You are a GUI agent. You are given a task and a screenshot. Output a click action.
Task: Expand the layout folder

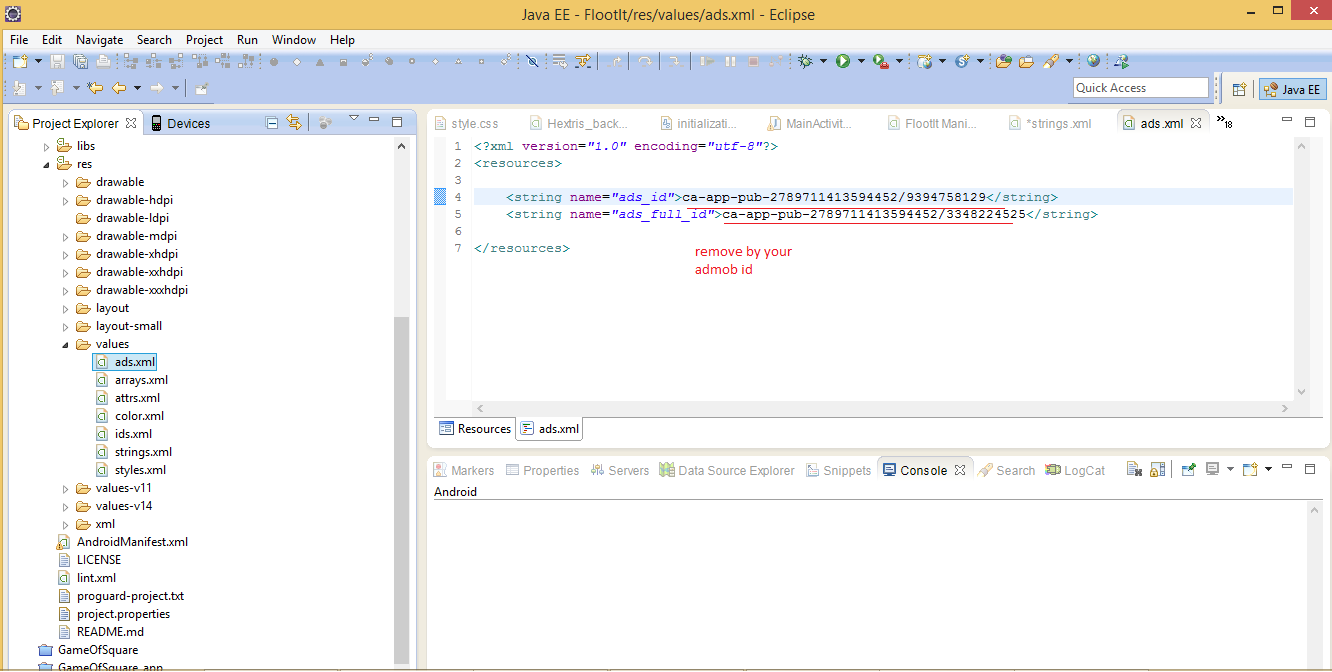[66, 308]
